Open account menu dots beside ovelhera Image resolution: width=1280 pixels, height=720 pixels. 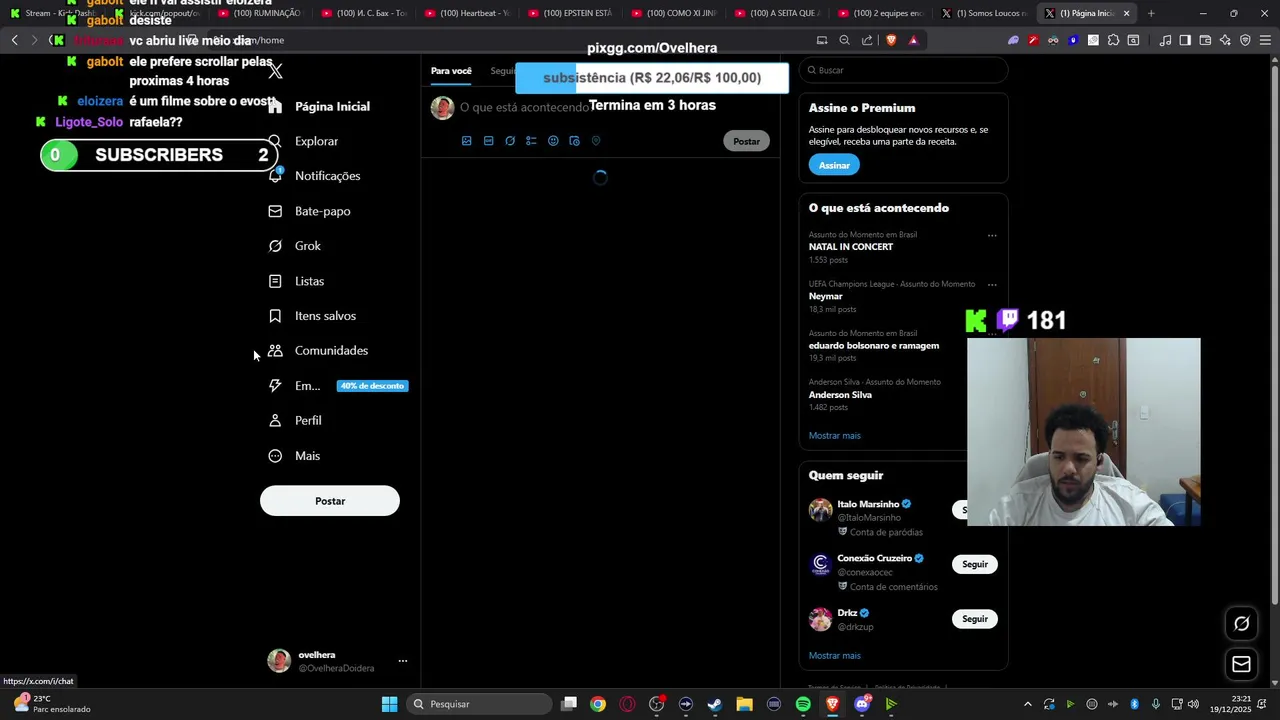[x=403, y=661]
